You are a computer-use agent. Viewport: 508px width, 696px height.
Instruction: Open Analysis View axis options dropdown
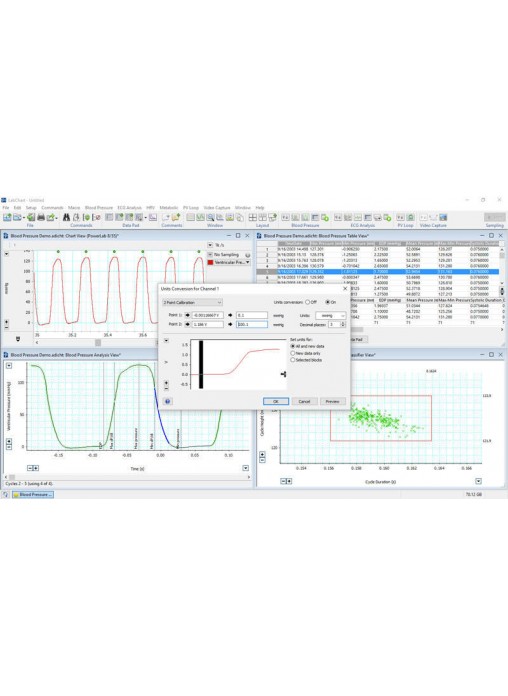[246, 468]
